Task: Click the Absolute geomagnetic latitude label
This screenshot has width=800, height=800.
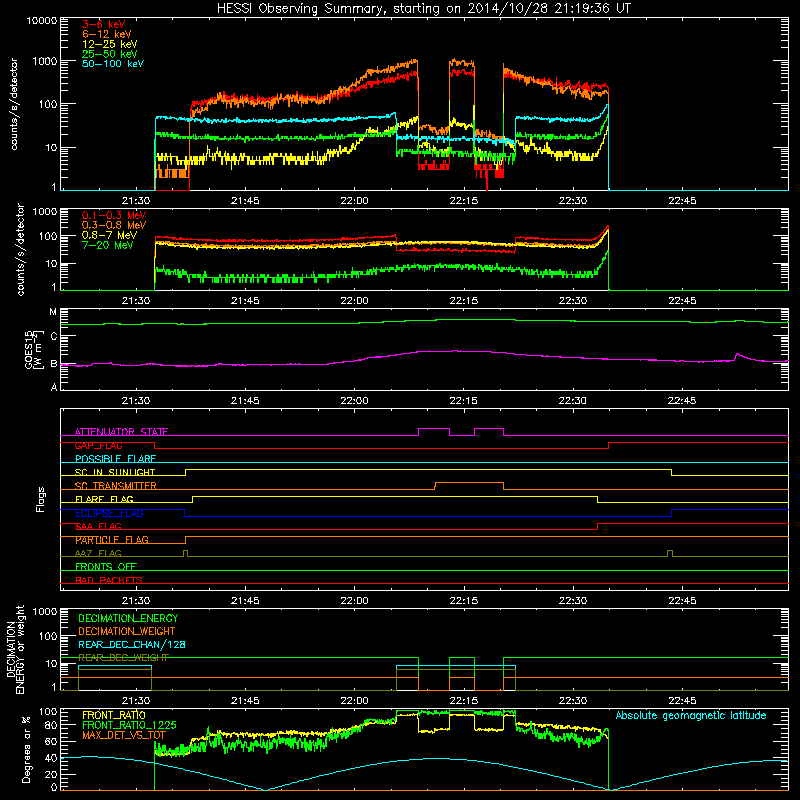Action: [x=691, y=715]
